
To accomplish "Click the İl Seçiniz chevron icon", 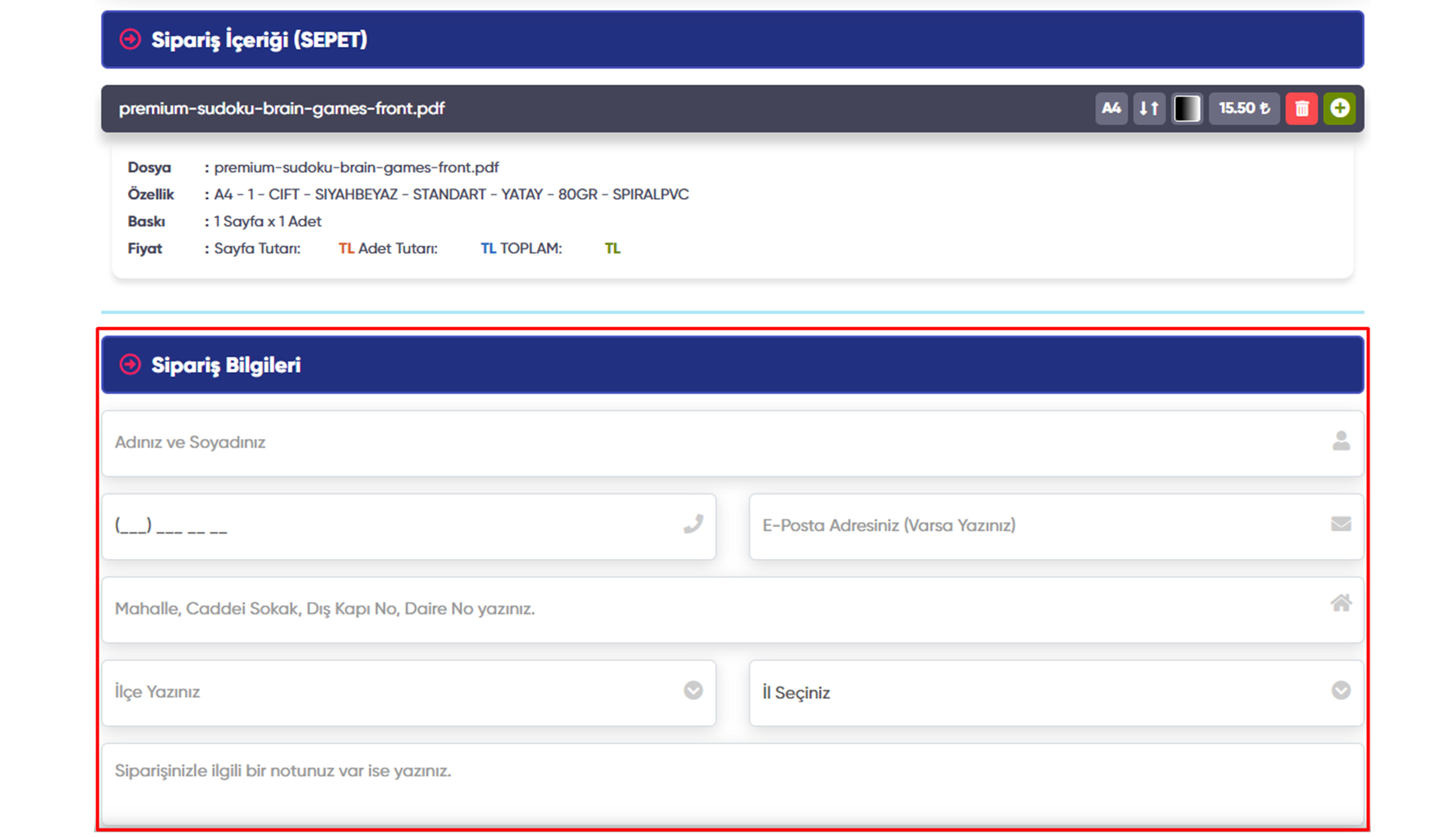I will [1340, 691].
